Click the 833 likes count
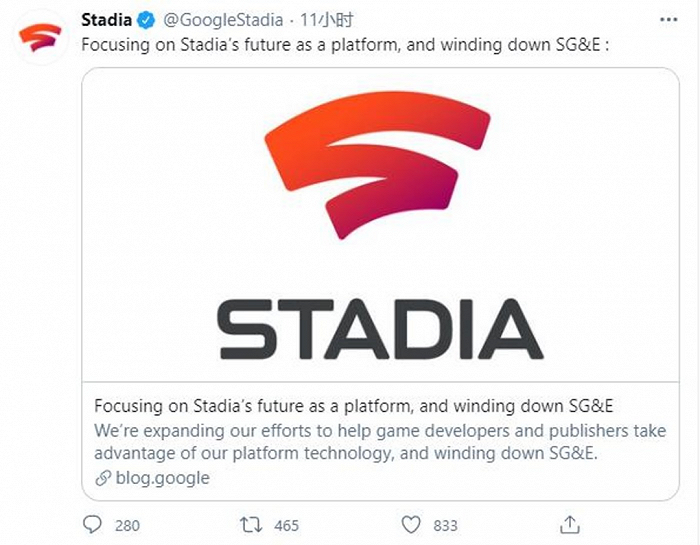 coord(445,524)
